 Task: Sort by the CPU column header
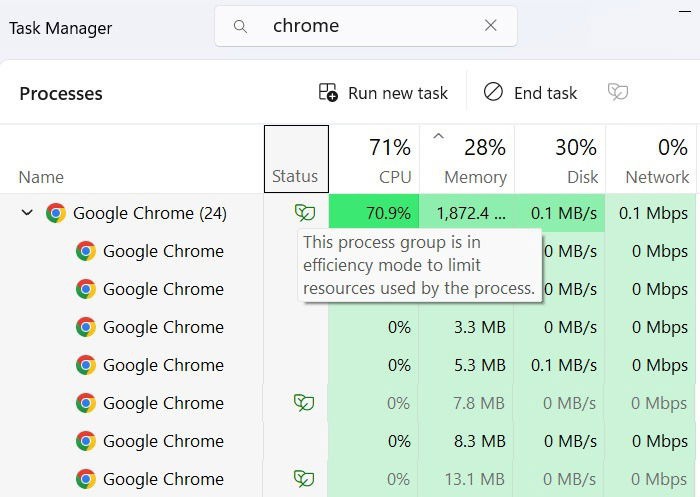(374, 159)
